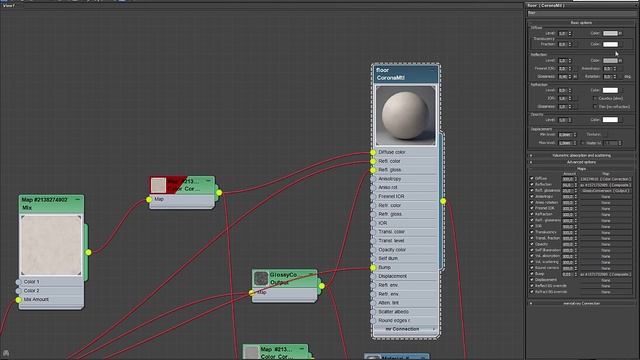Open the Diffuse Color Correction map button
Viewport: 640px width, 360px height.
[606, 179]
